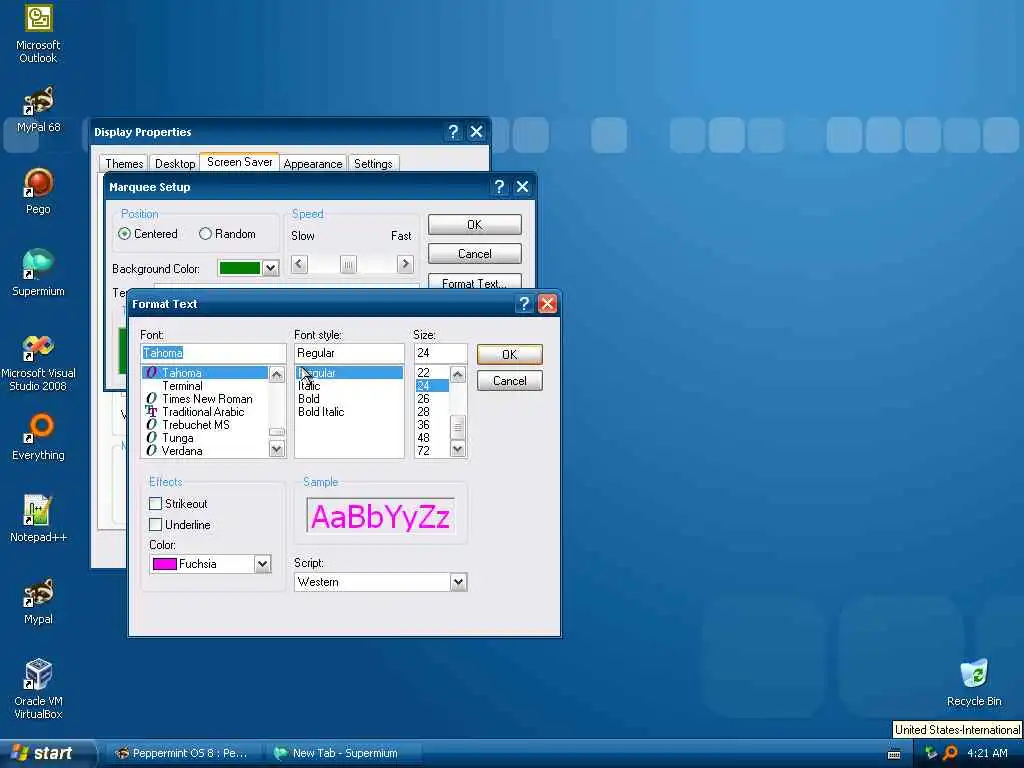Click the Marquee Setup help question-mark icon

point(499,187)
